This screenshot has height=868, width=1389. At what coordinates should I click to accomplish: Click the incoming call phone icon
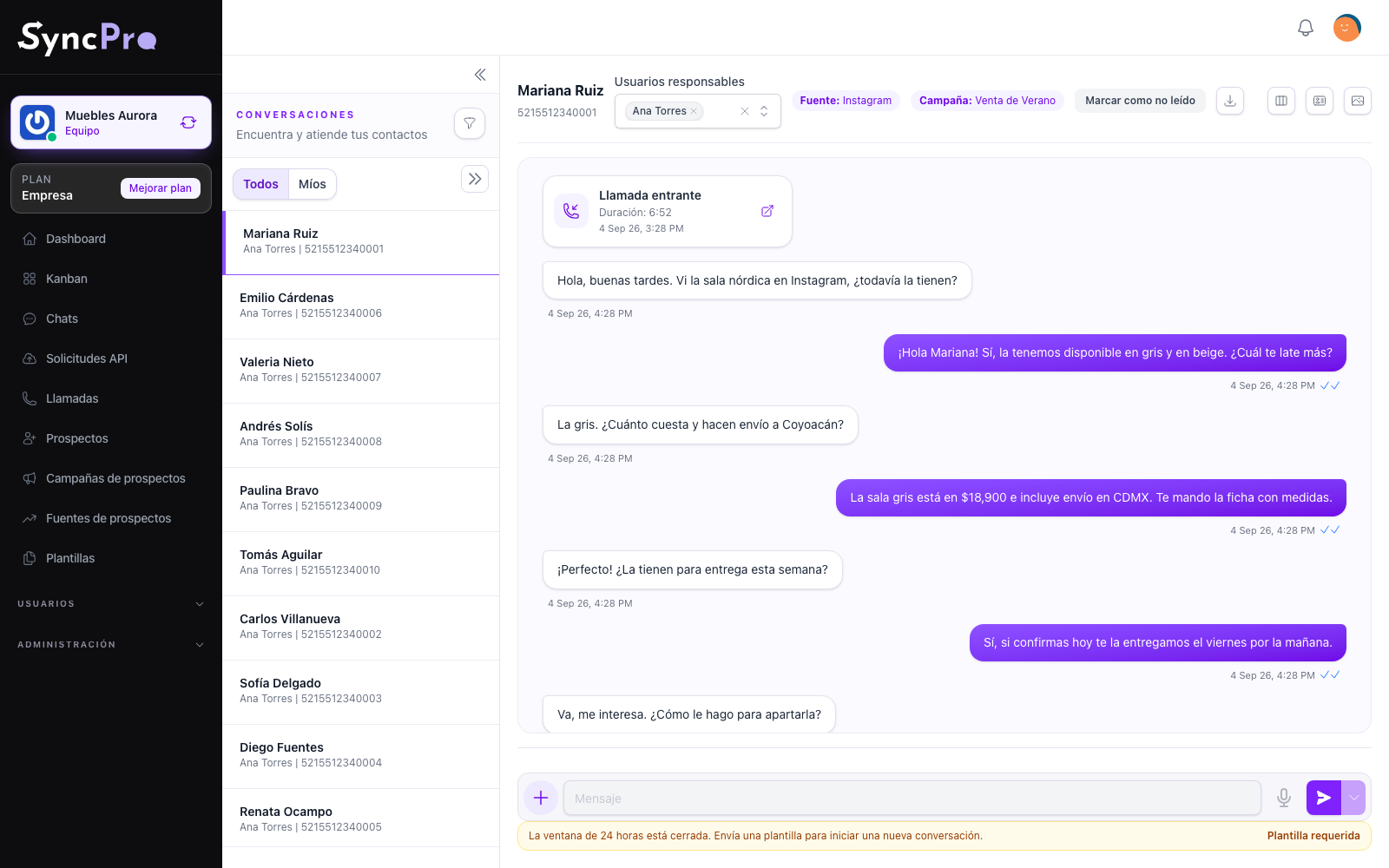coord(571,211)
